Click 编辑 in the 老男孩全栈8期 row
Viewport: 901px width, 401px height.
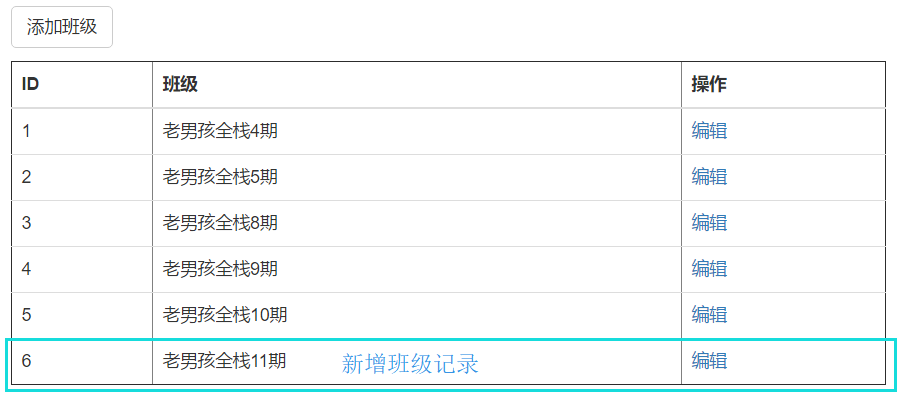click(709, 223)
